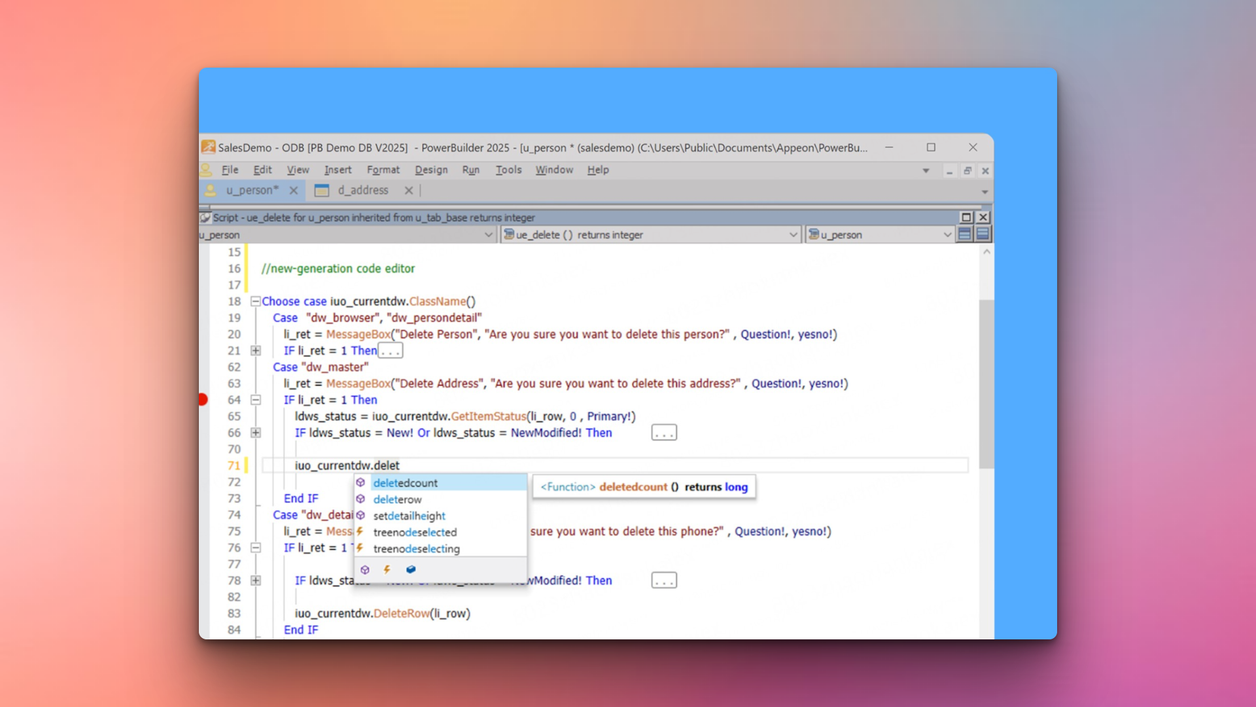Toggle the blue cube filter in autocomplete
This screenshot has height=707, width=1256.
410,570
